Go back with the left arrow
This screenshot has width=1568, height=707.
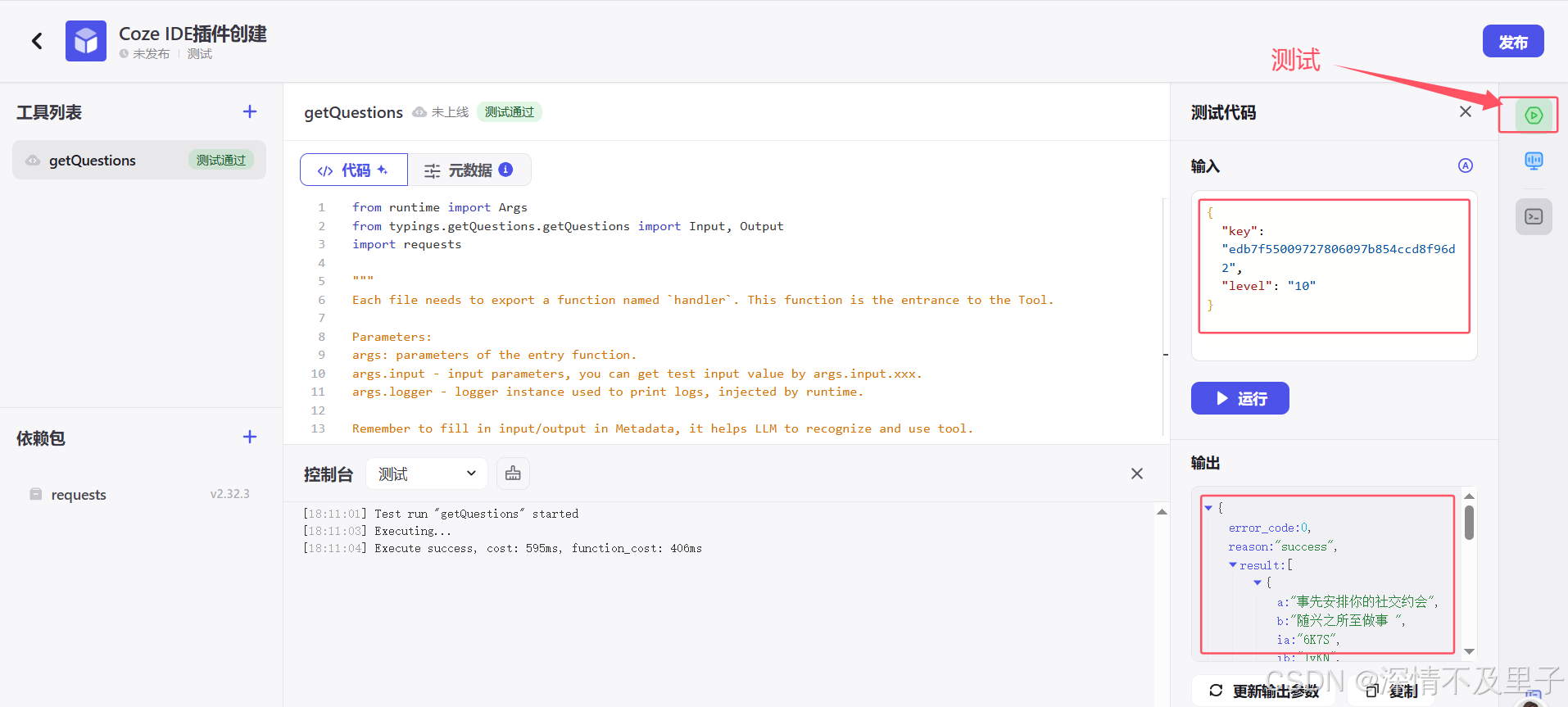(37, 41)
